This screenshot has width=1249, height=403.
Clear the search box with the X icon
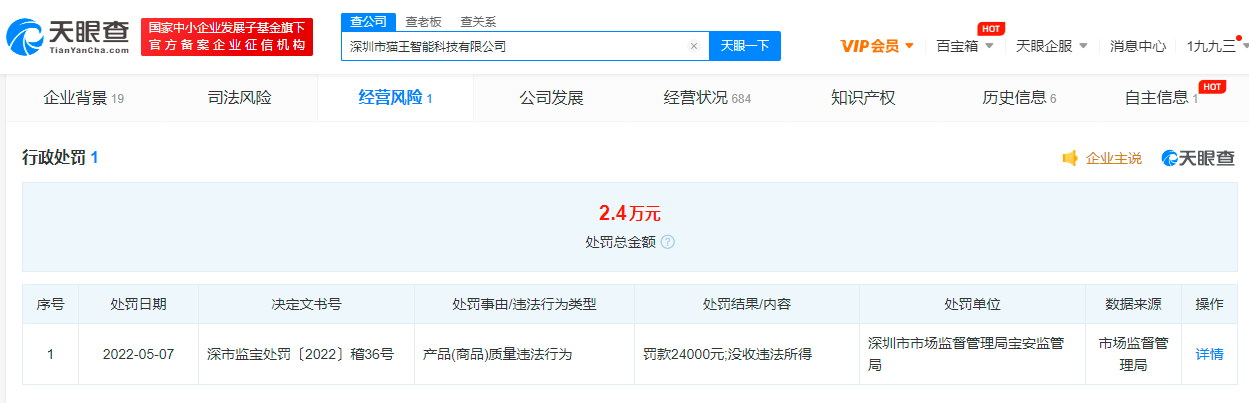tap(693, 46)
